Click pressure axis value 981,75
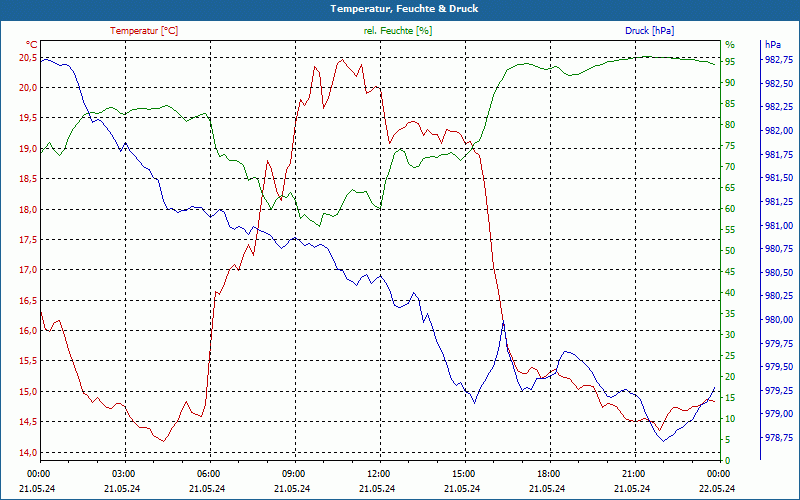800x500 pixels. click(x=779, y=154)
